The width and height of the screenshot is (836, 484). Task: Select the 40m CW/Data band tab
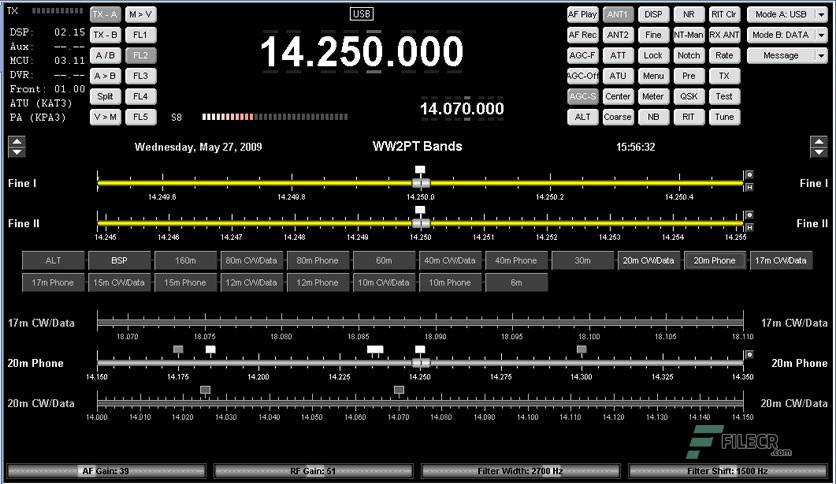coord(450,261)
